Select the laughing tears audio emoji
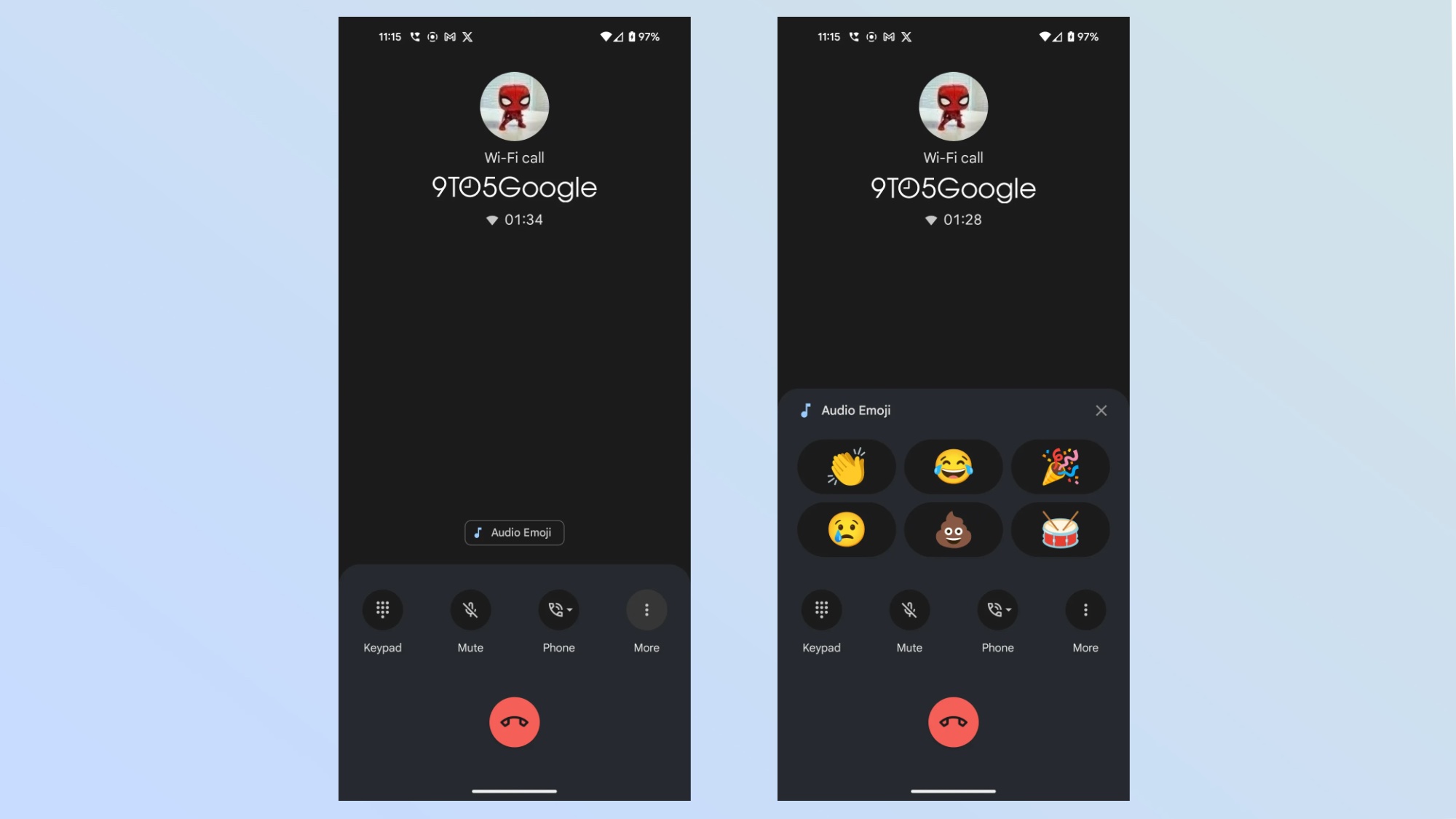The image size is (1456, 819). click(952, 467)
